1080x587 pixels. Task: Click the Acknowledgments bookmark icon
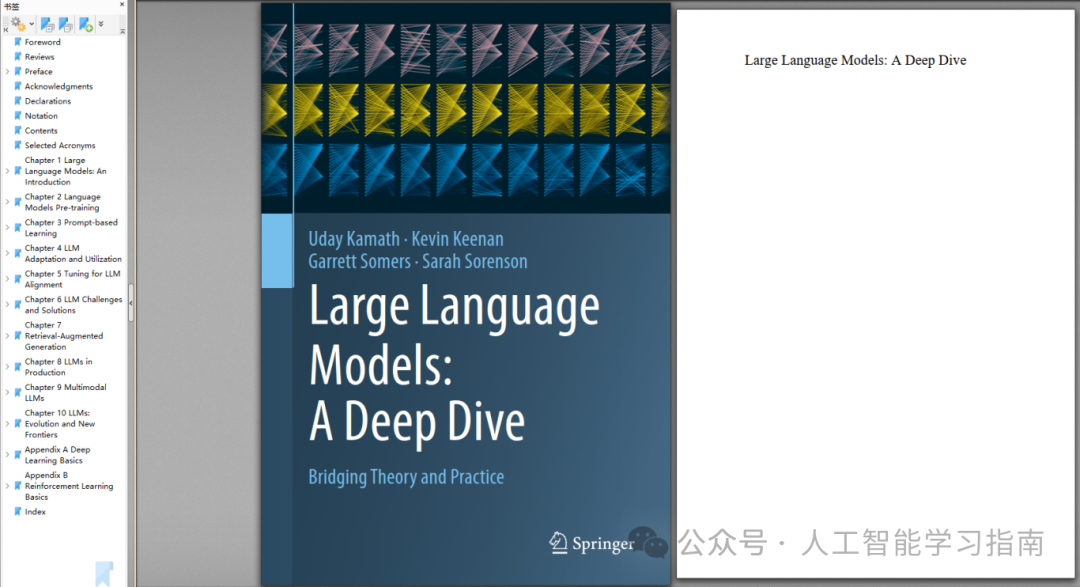point(18,86)
